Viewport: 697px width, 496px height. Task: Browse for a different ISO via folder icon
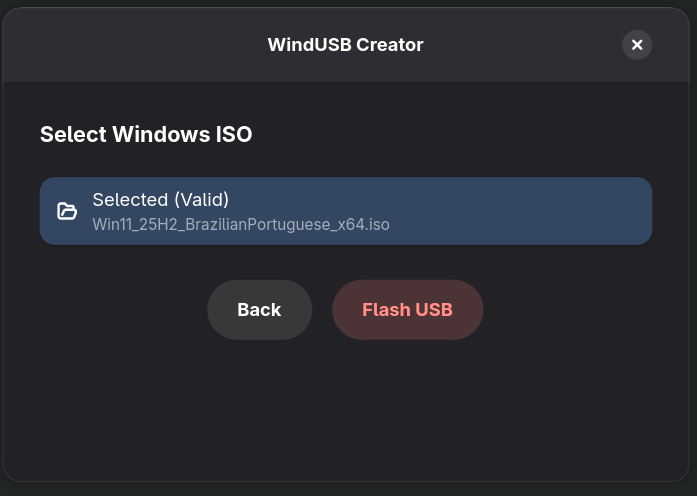67,211
